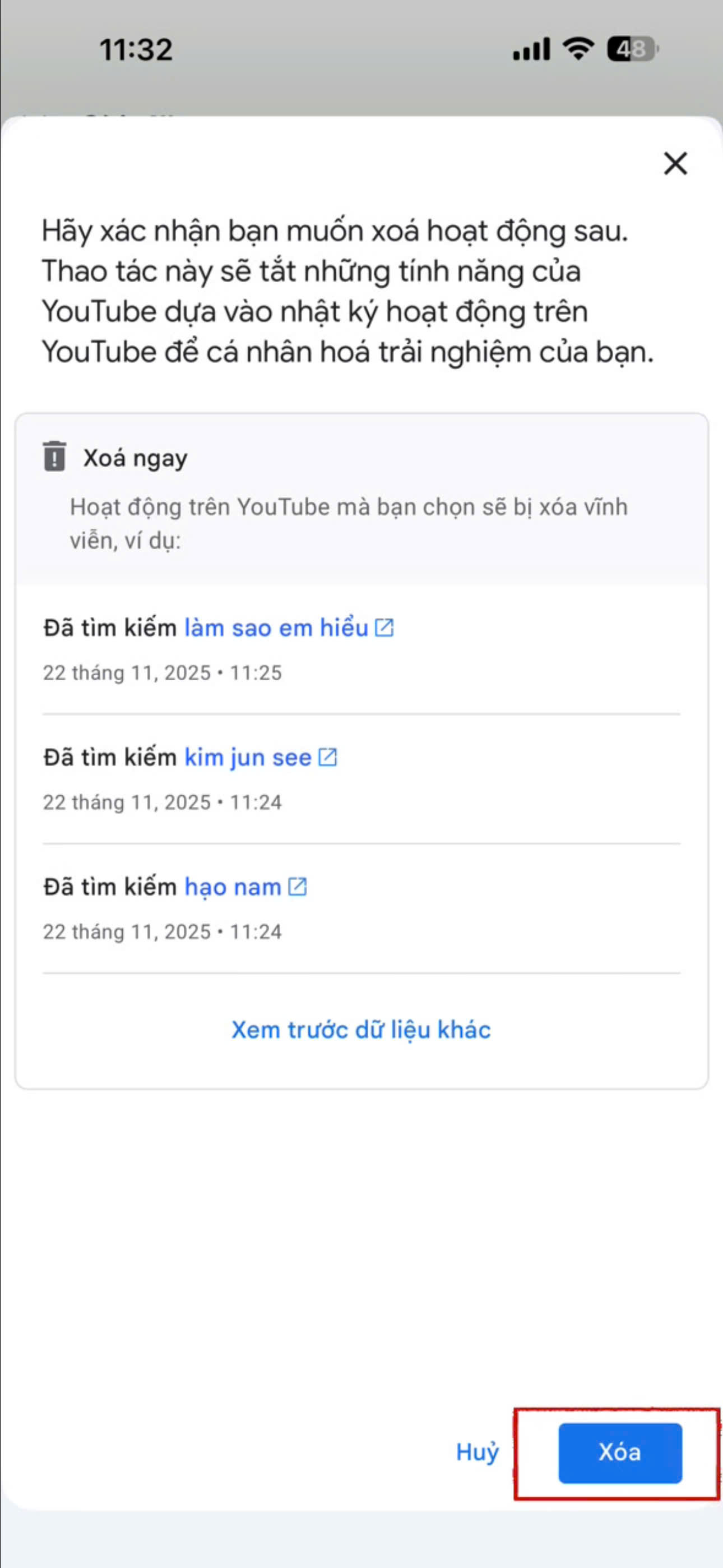Tap the cellular signal bars icon
723x1568 pixels.
click(531, 49)
